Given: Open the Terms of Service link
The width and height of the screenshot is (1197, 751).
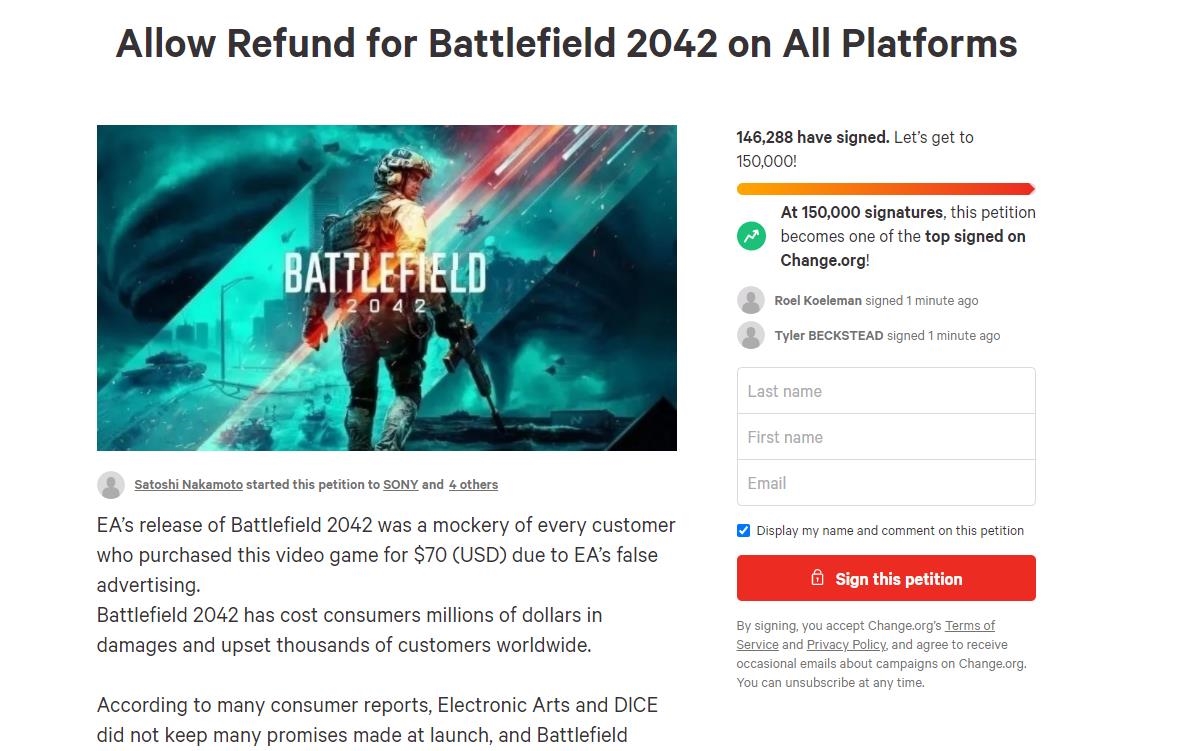Looking at the screenshot, I should (969, 626).
